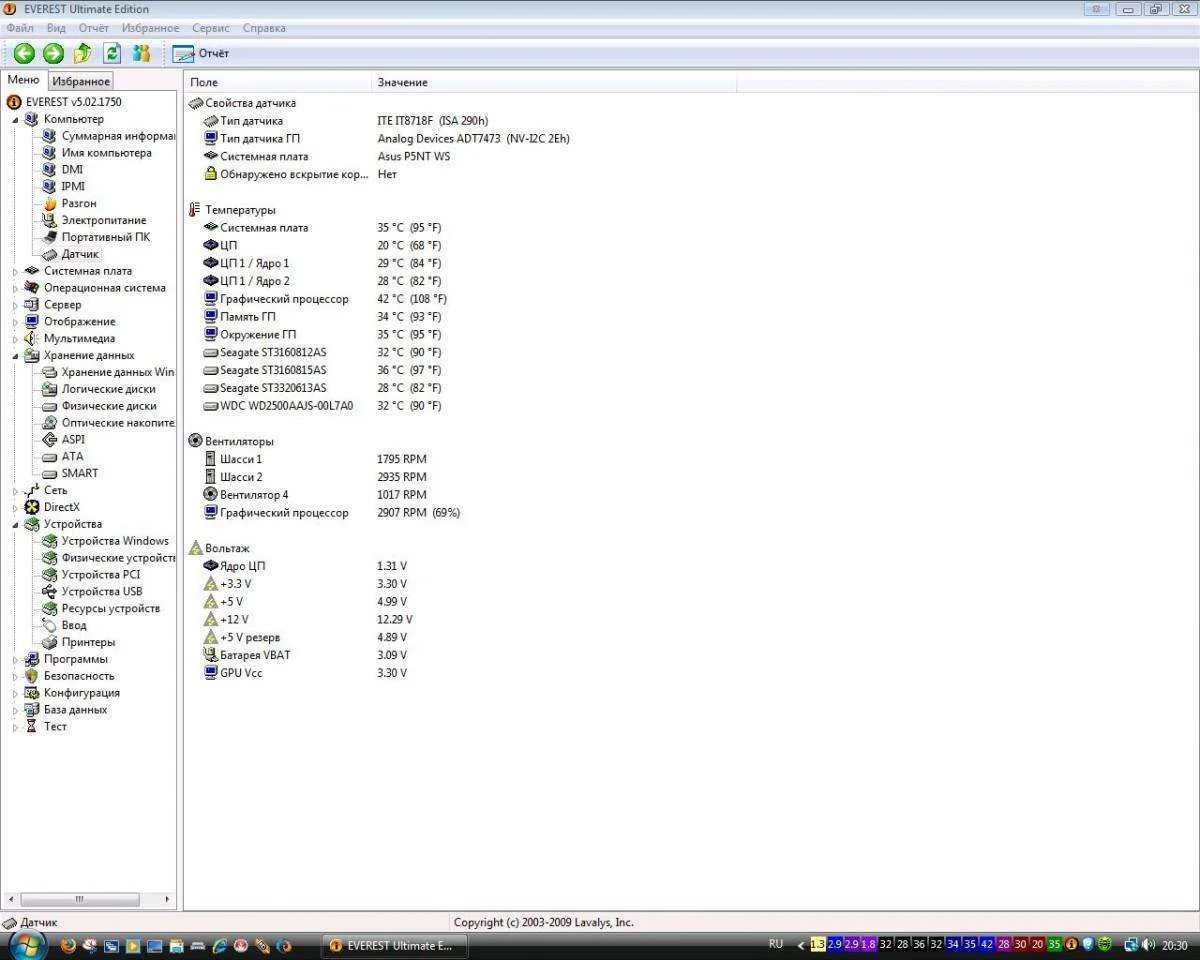
Task: Open the Справка menu
Action: pyautogui.click(x=265, y=28)
